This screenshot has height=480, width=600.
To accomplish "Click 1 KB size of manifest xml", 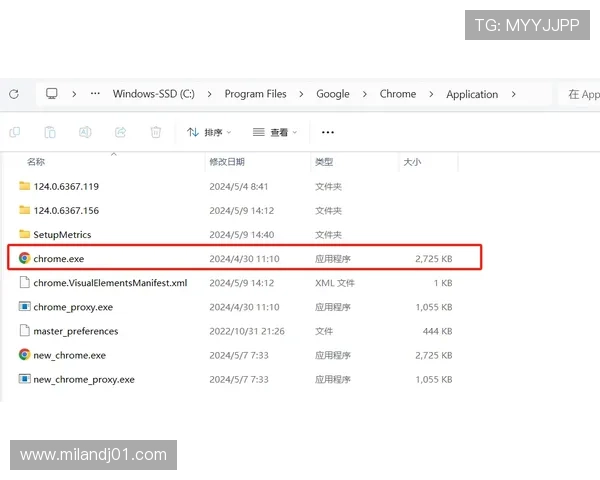I will point(443,283).
